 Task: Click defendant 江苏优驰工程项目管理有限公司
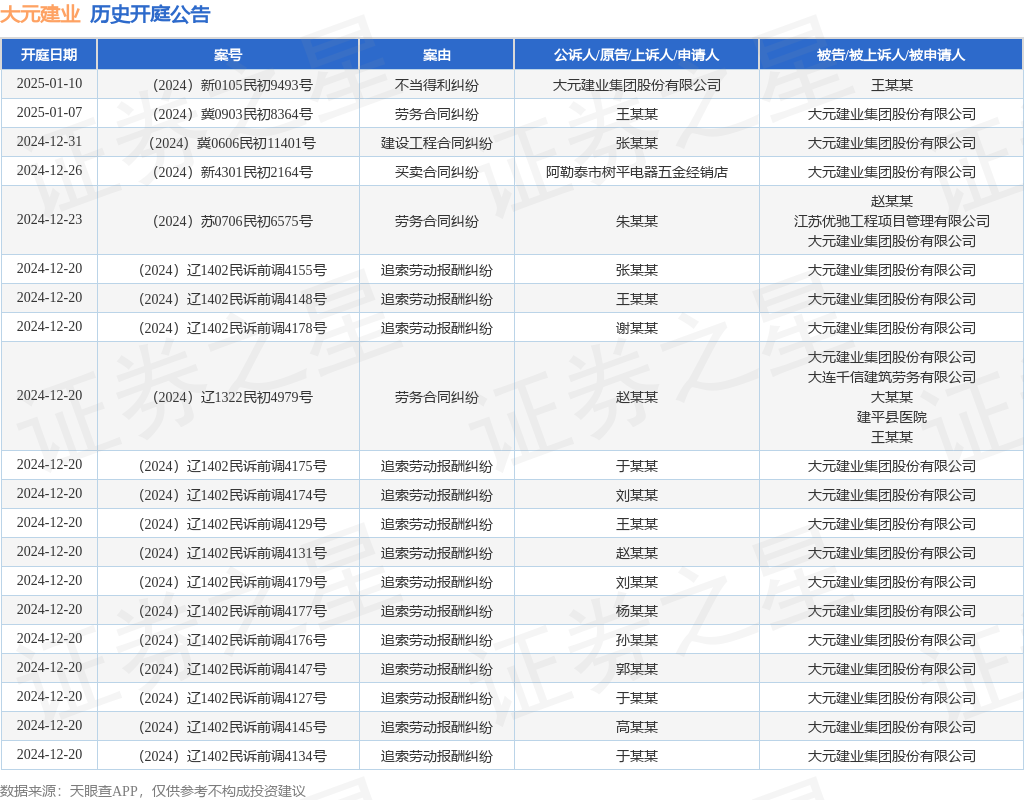(x=891, y=221)
